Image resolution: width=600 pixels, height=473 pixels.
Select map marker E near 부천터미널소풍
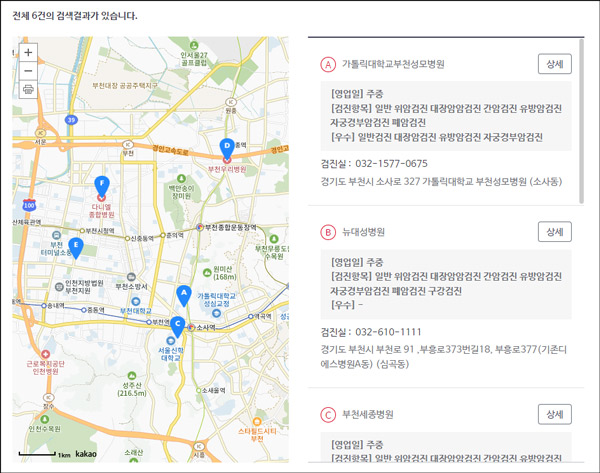76,248
